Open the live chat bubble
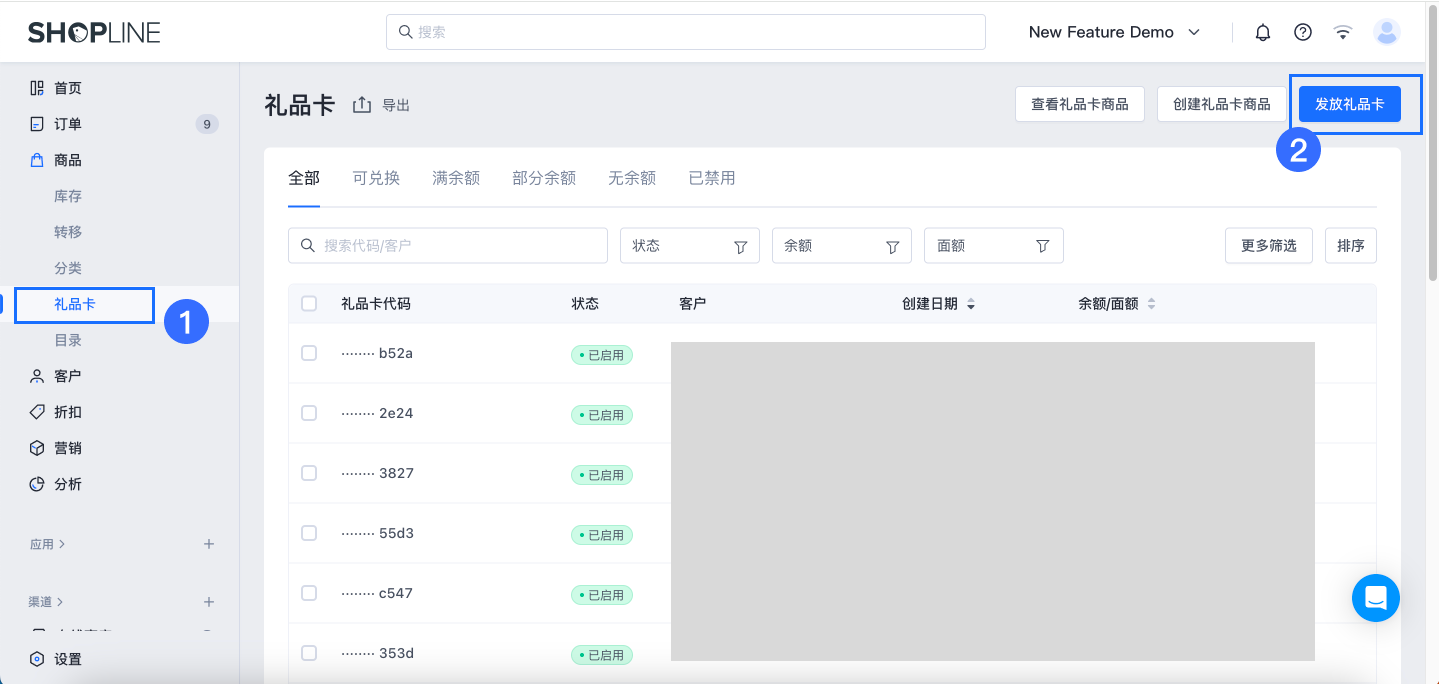This screenshot has height=684, width=1439. tap(1376, 598)
